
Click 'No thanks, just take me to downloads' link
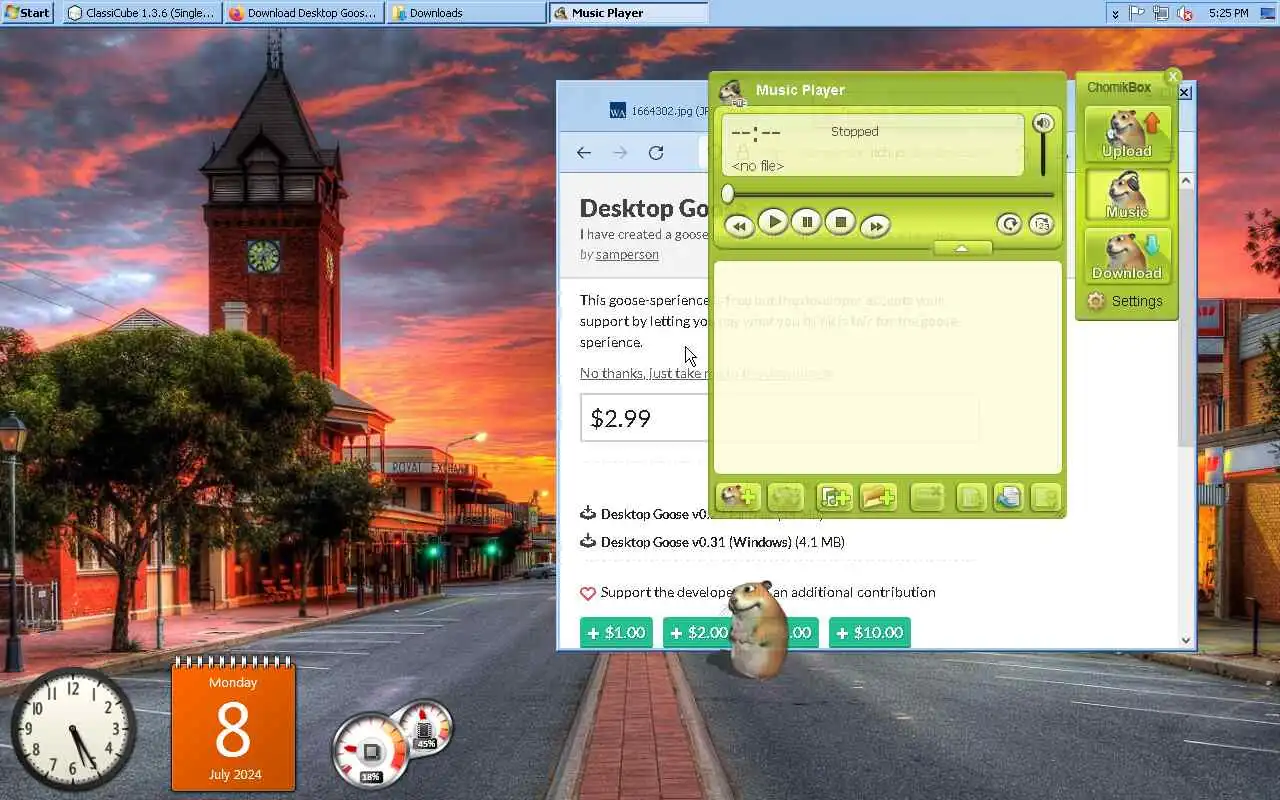click(x=706, y=373)
